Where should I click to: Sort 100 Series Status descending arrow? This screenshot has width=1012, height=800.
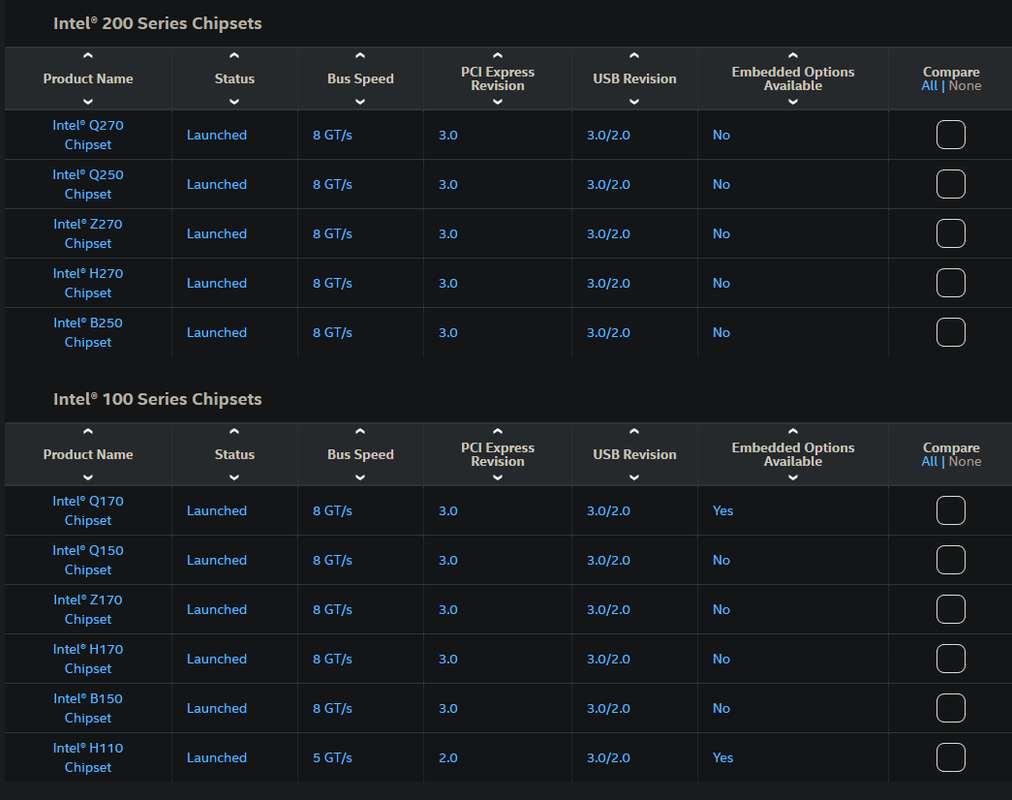234,477
